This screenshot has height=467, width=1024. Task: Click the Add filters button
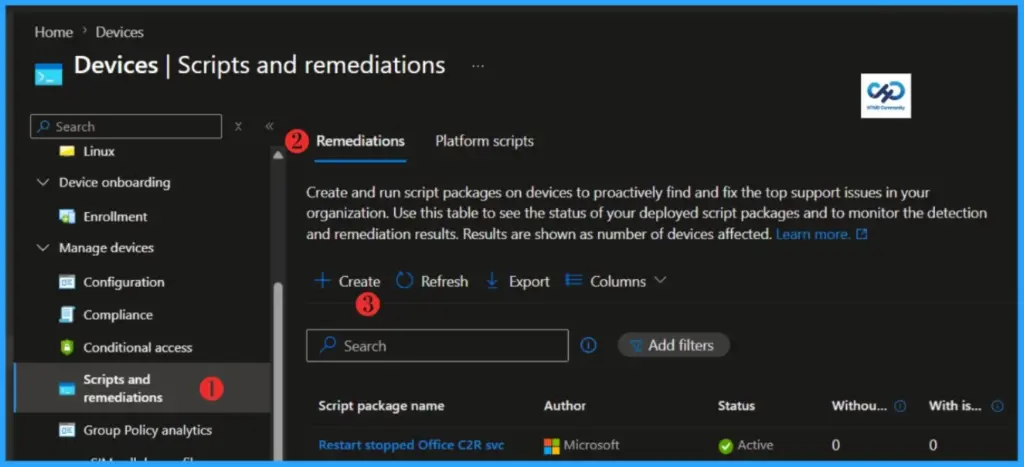click(673, 345)
